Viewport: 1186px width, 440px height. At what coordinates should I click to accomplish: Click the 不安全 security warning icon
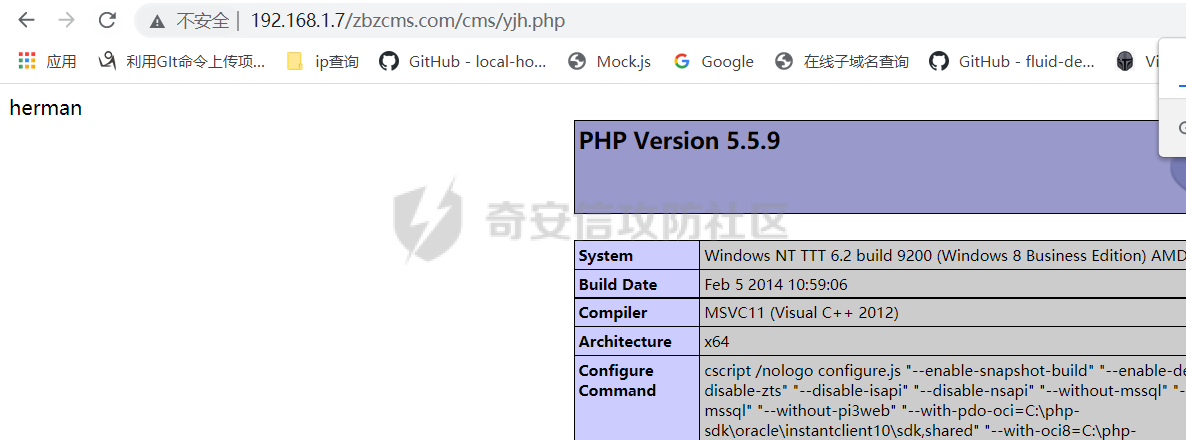[156, 21]
